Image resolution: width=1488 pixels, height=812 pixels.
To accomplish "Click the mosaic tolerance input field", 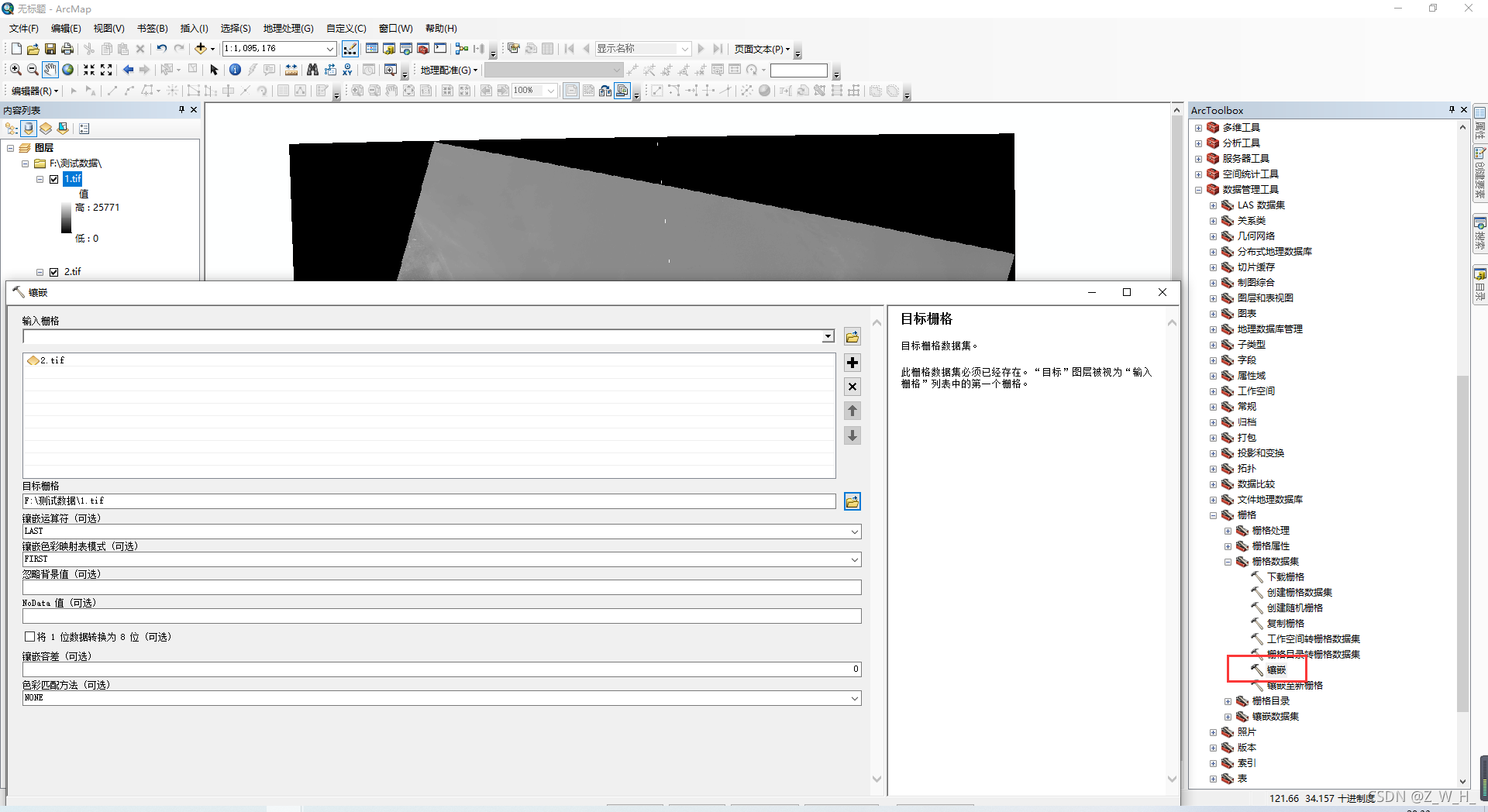I will pos(442,669).
